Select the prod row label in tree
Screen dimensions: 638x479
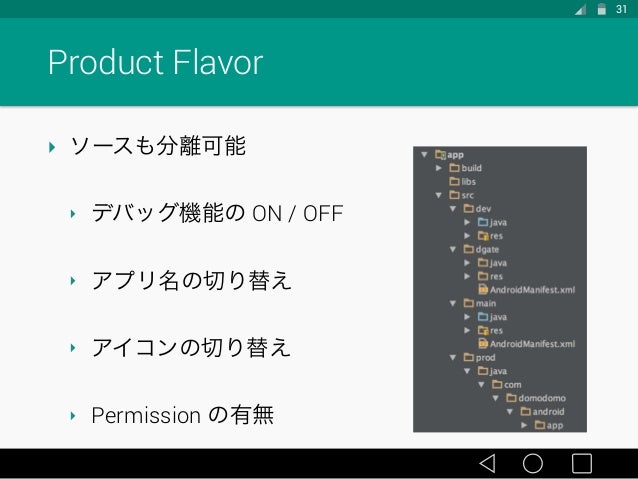point(486,358)
